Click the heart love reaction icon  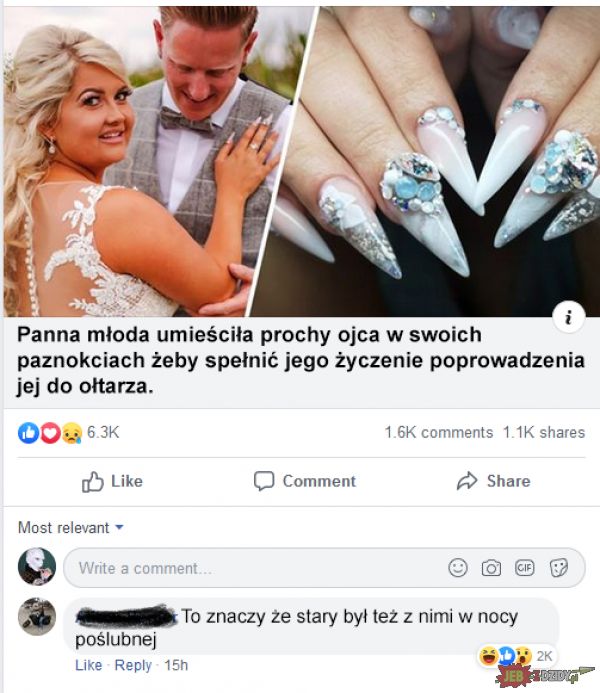pos(50,433)
